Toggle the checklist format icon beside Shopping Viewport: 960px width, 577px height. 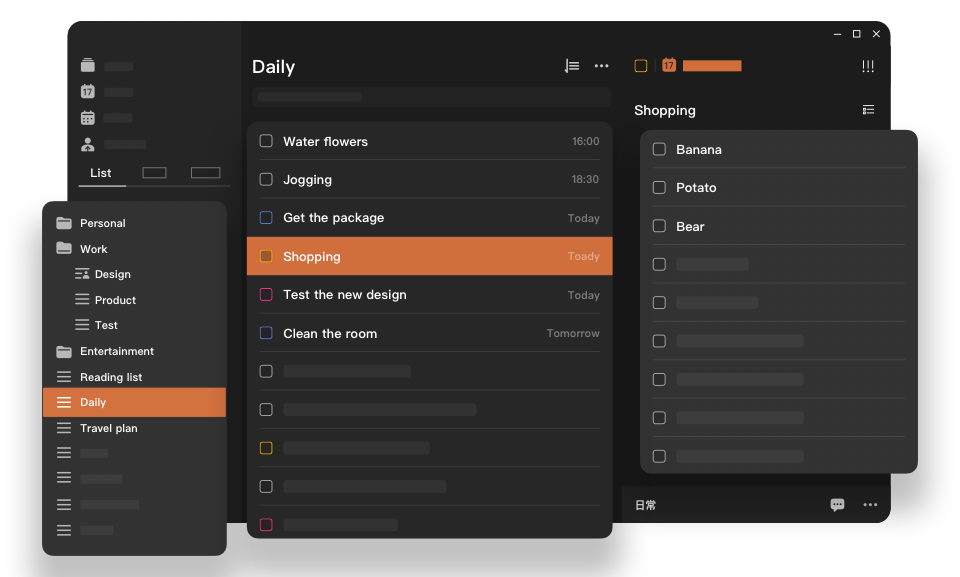(x=868, y=110)
